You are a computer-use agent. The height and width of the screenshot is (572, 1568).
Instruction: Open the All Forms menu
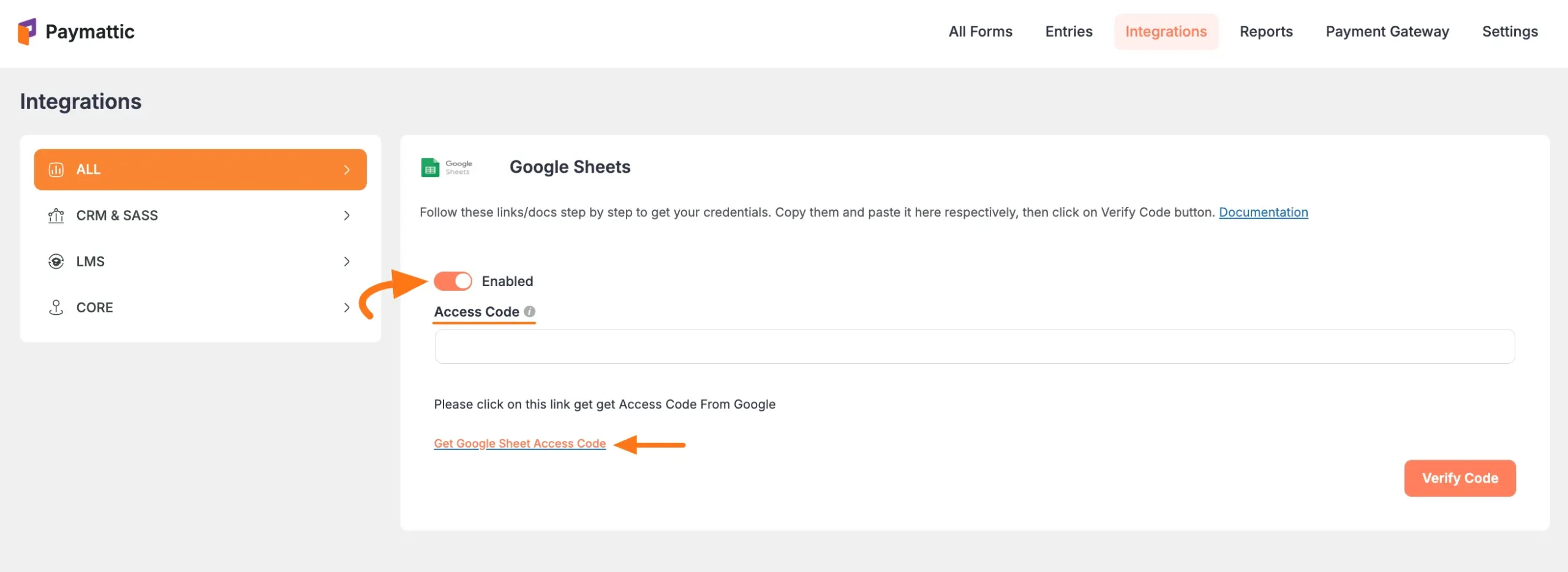tap(980, 32)
